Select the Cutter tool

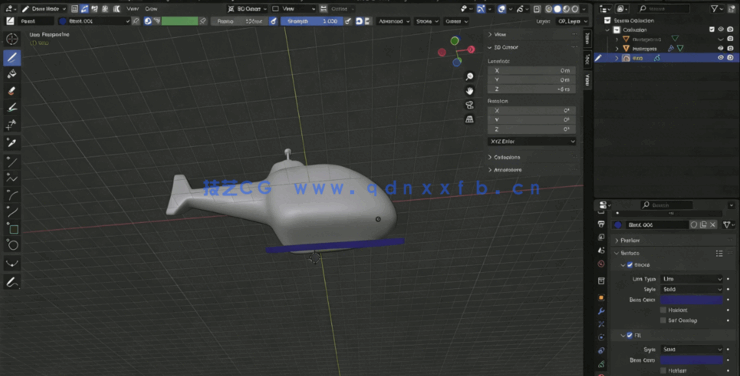(12, 125)
